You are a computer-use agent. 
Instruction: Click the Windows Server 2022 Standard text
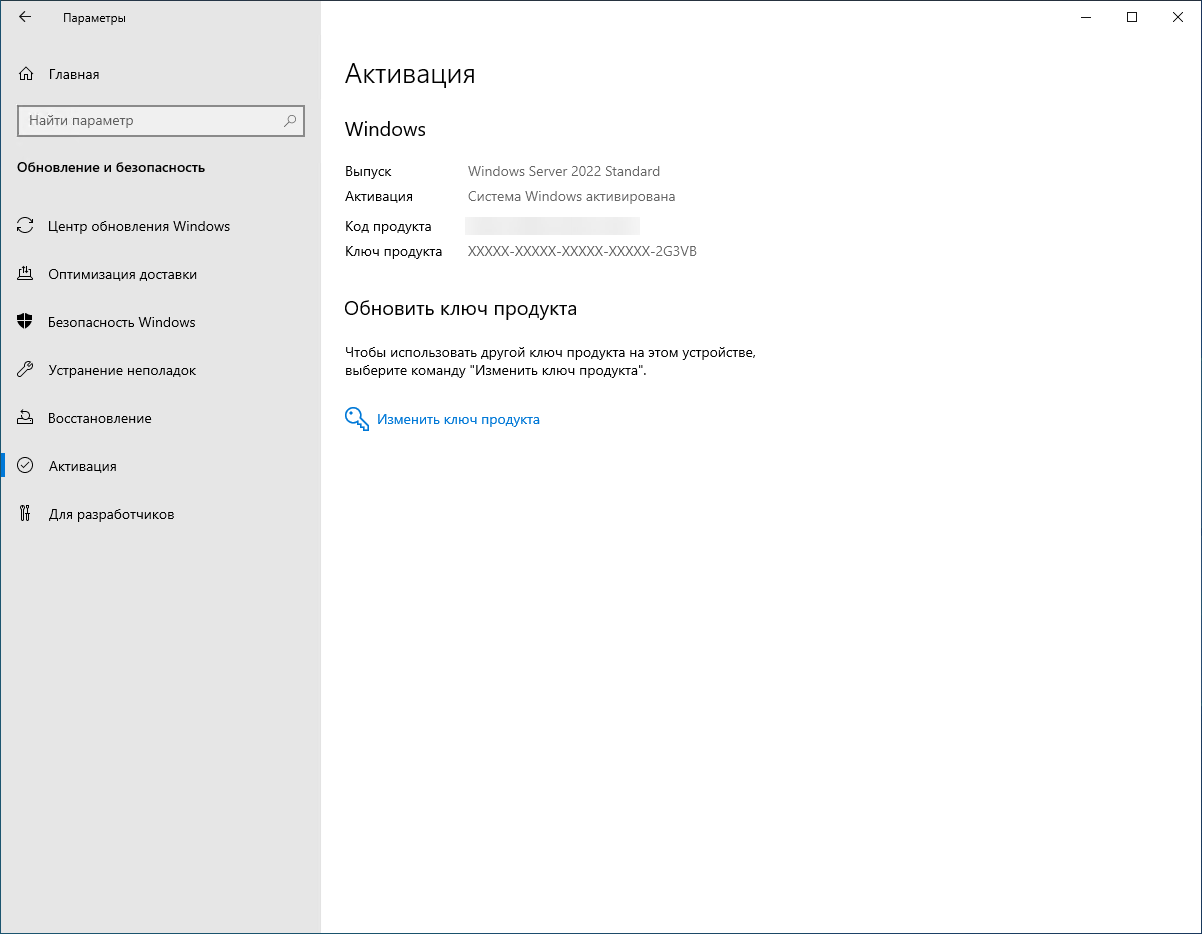[564, 171]
